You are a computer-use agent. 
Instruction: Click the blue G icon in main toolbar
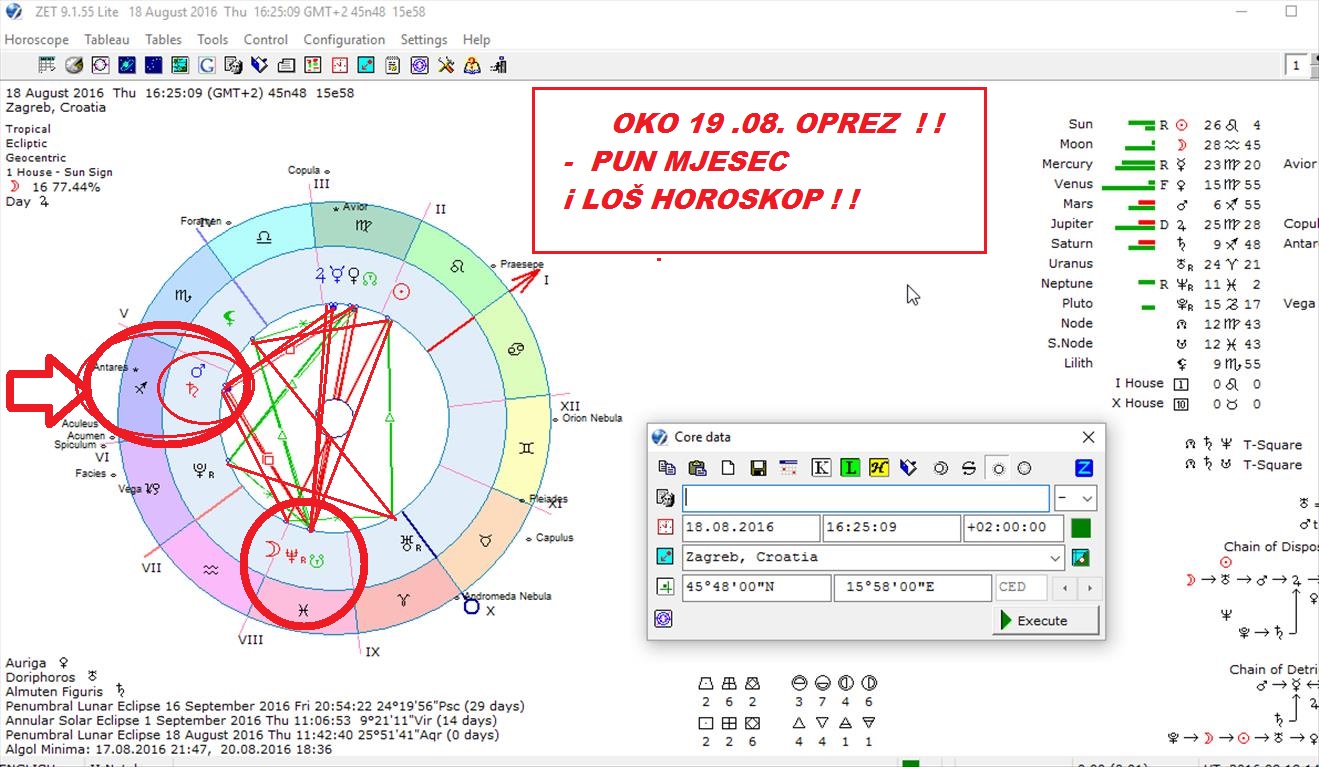pos(207,66)
